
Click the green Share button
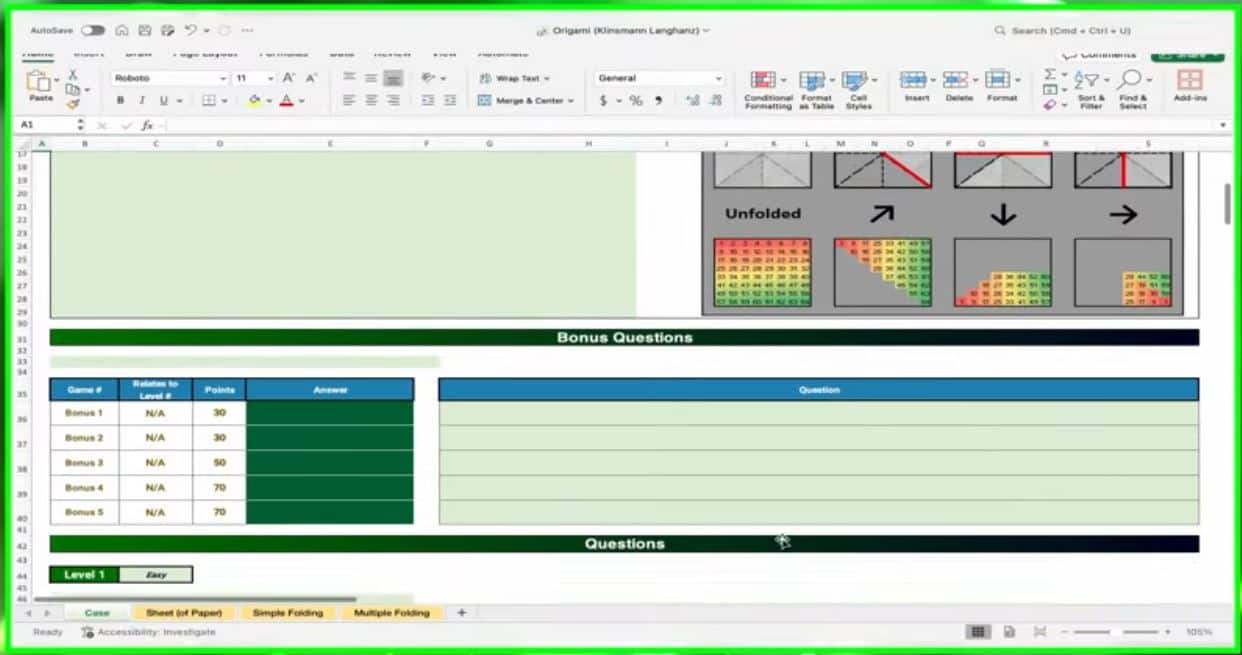coord(1187,56)
